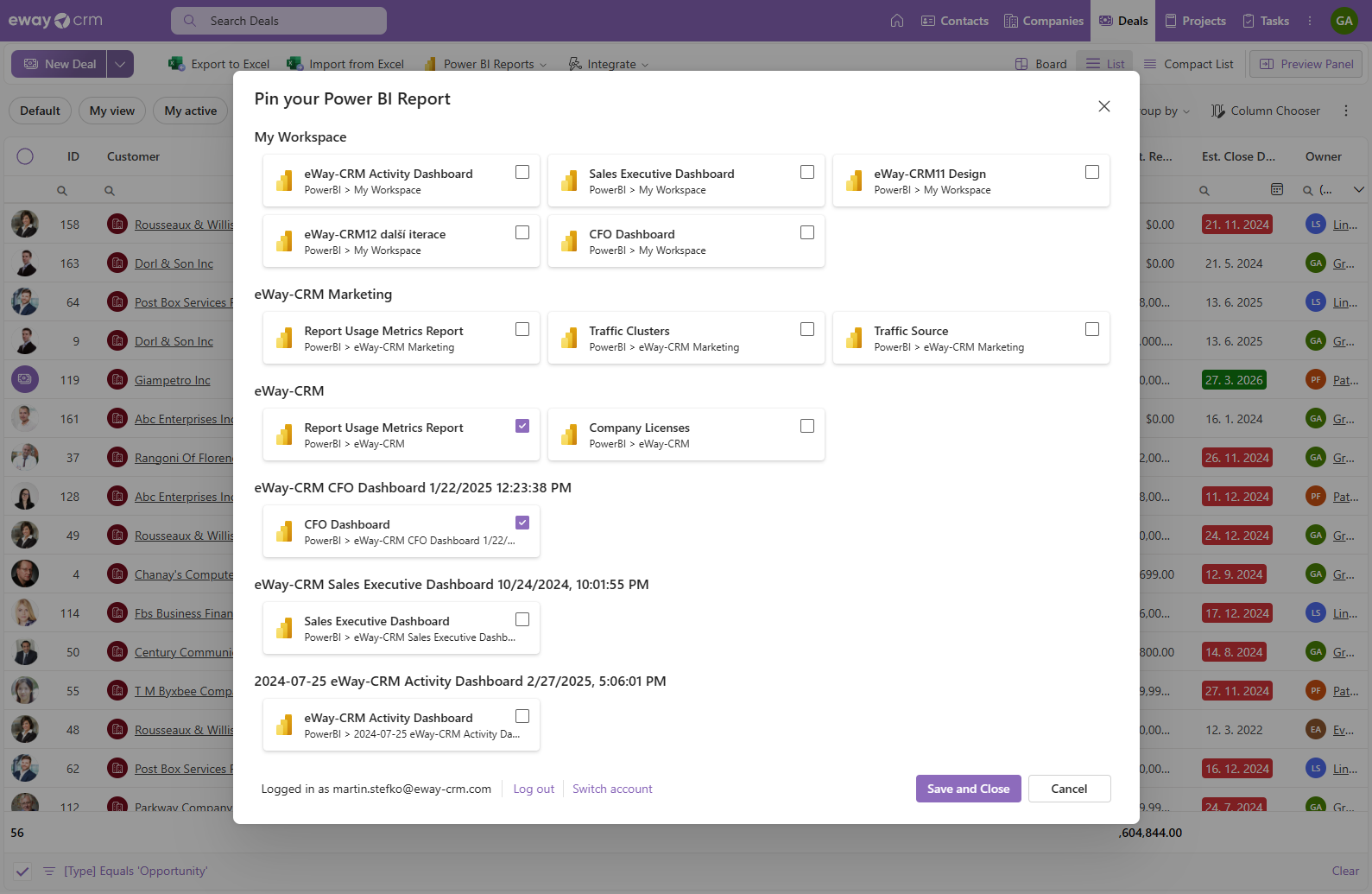Toggle the select all rows circle
The height and width of the screenshot is (894, 1372).
click(x=25, y=156)
